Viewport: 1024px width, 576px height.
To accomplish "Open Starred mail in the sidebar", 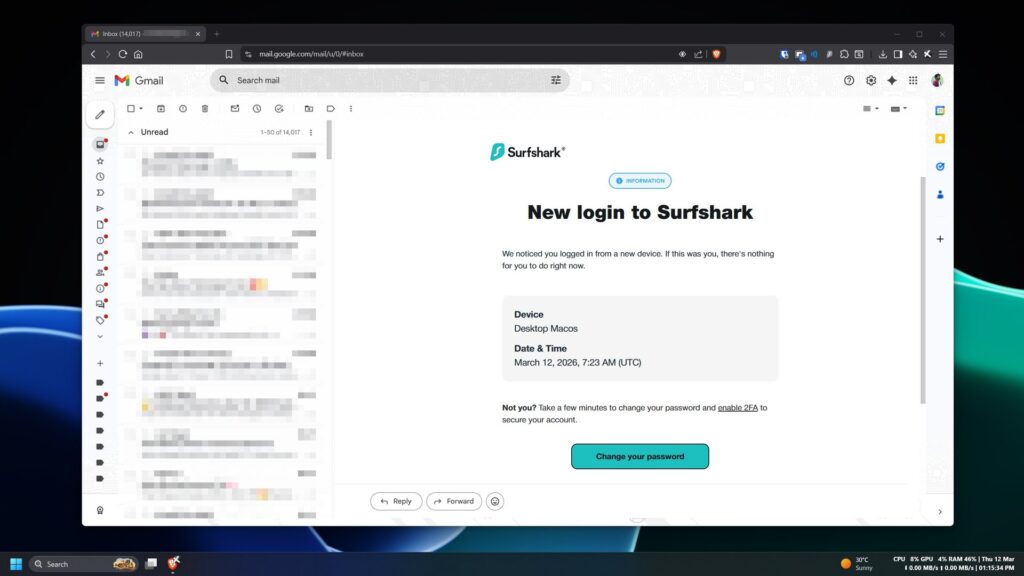I will 100,161.
